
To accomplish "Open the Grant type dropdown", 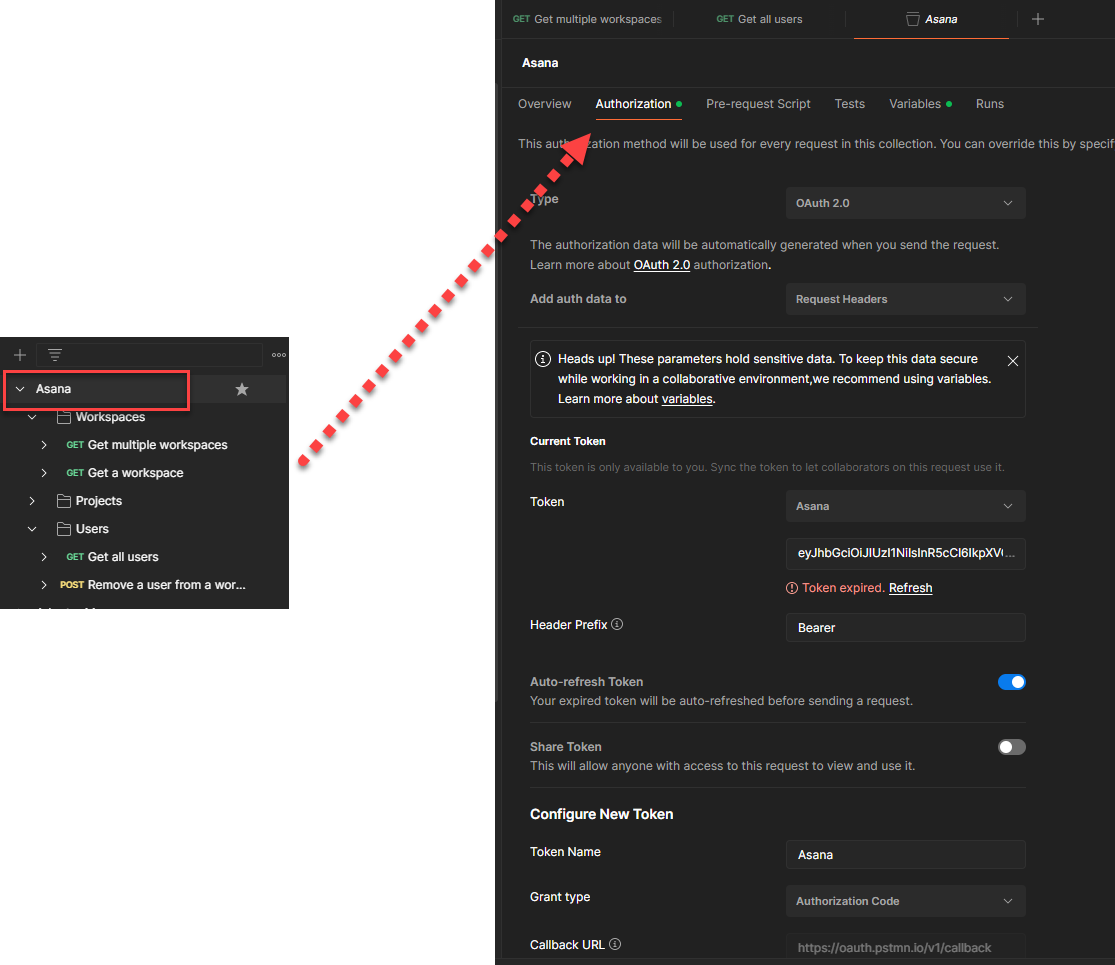I will point(905,901).
